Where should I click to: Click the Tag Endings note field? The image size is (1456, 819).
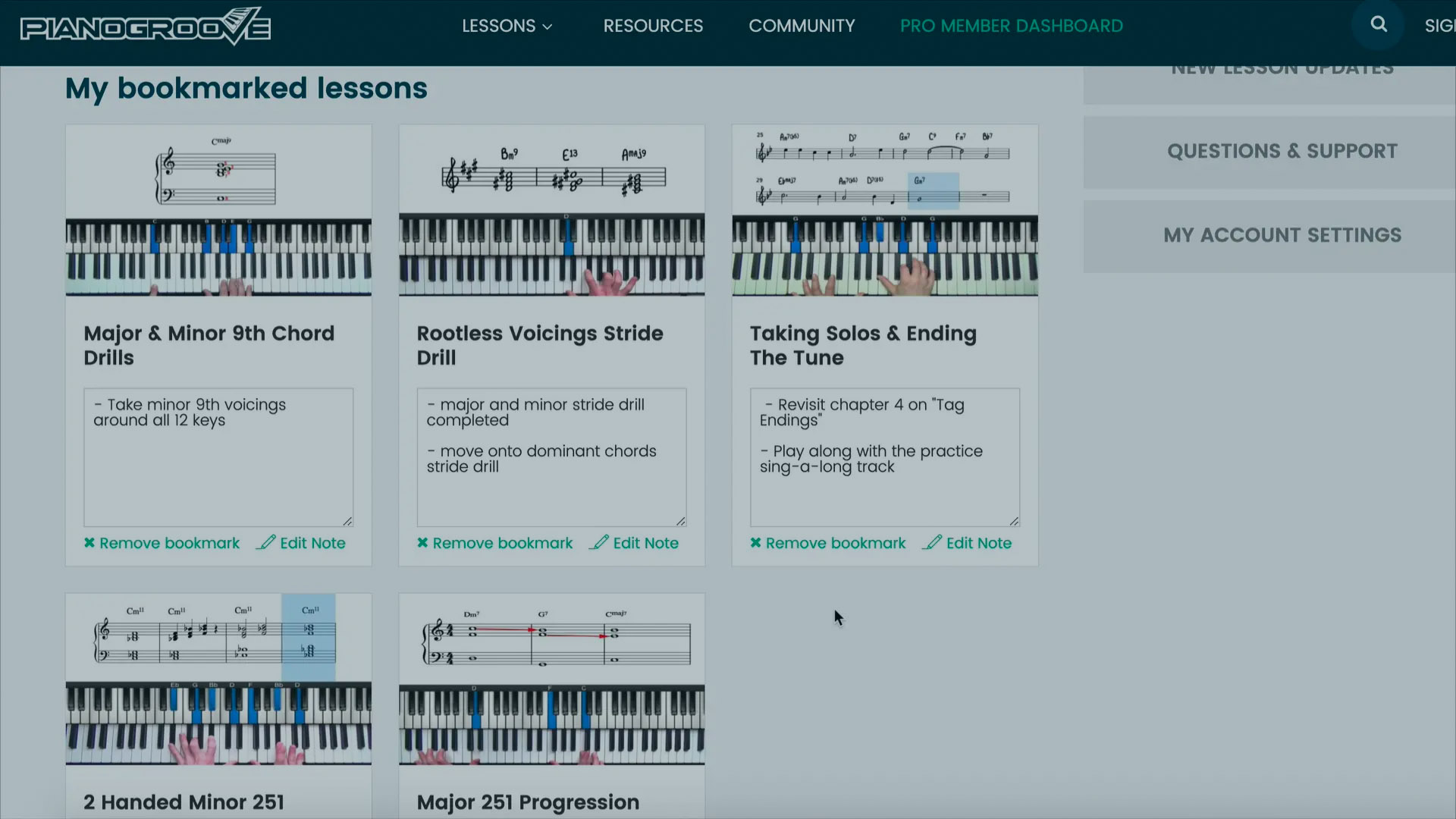click(x=885, y=457)
